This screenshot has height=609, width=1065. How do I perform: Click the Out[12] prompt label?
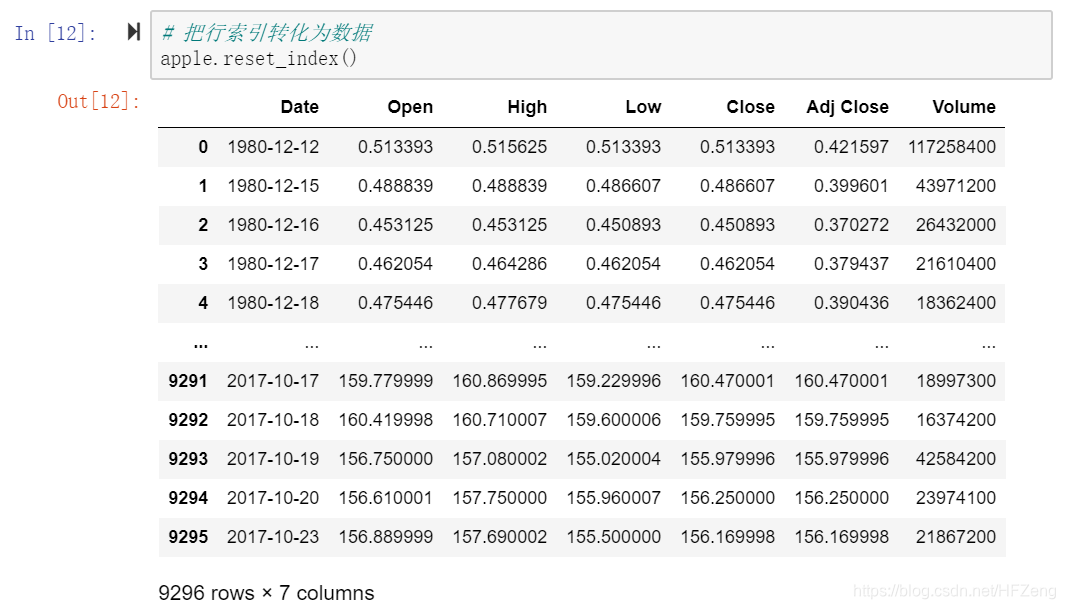pos(98,101)
